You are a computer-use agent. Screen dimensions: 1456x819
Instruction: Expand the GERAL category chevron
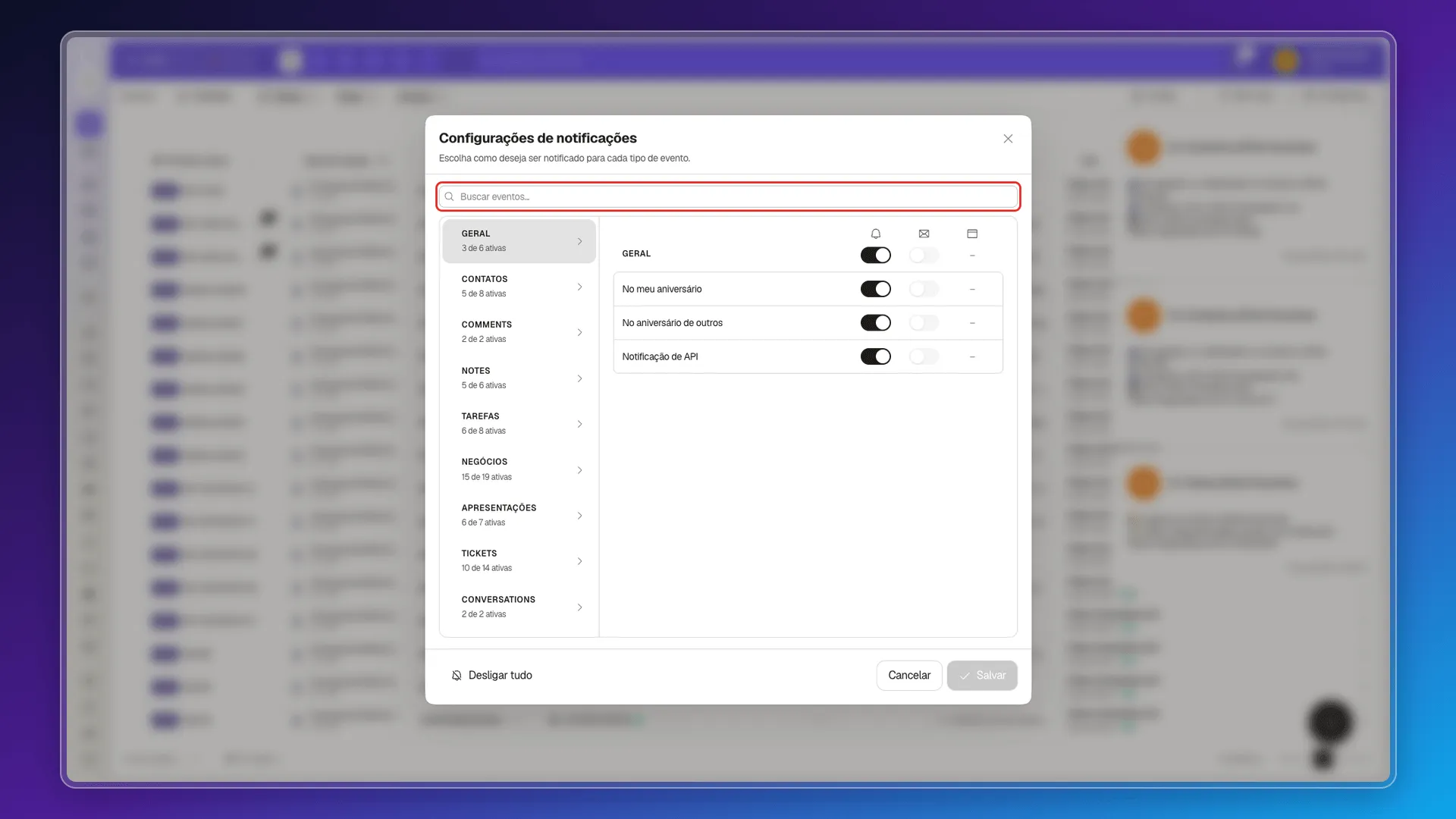(579, 241)
